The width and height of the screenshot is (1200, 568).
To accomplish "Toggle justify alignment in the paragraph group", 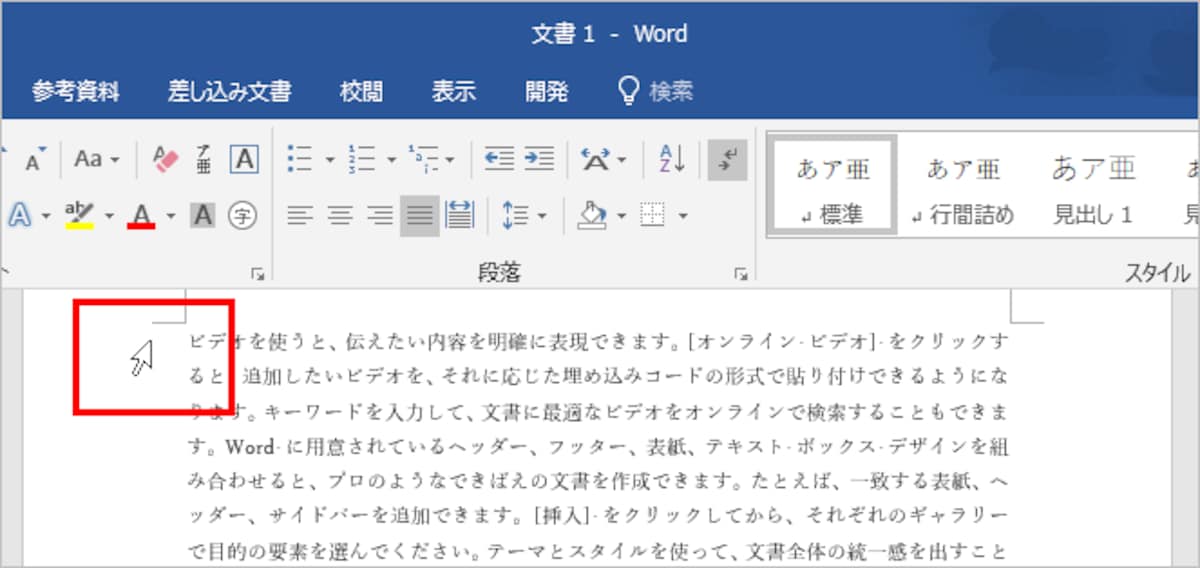I will coord(420,214).
